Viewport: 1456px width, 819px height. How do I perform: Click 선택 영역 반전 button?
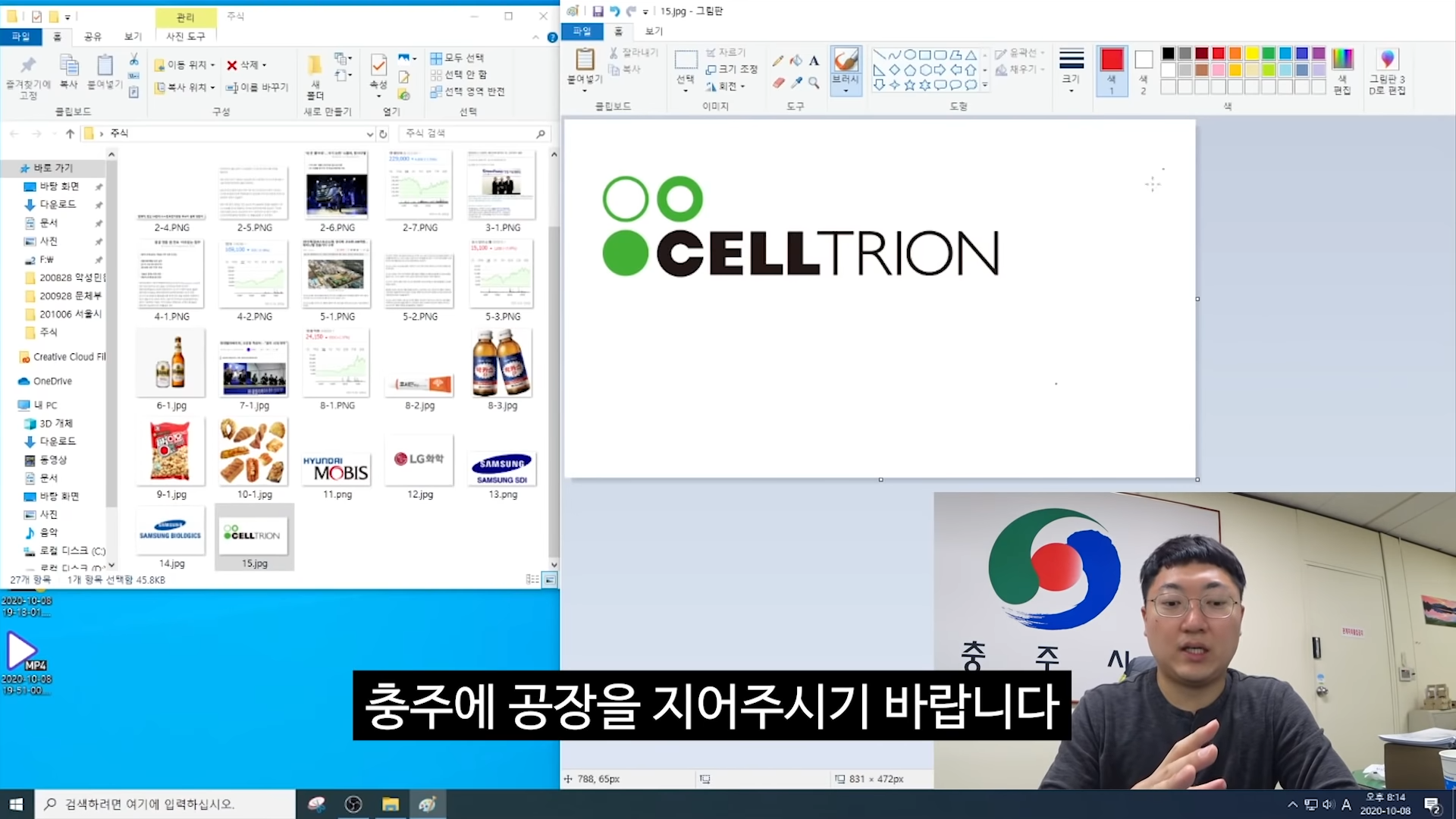pos(467,92)
